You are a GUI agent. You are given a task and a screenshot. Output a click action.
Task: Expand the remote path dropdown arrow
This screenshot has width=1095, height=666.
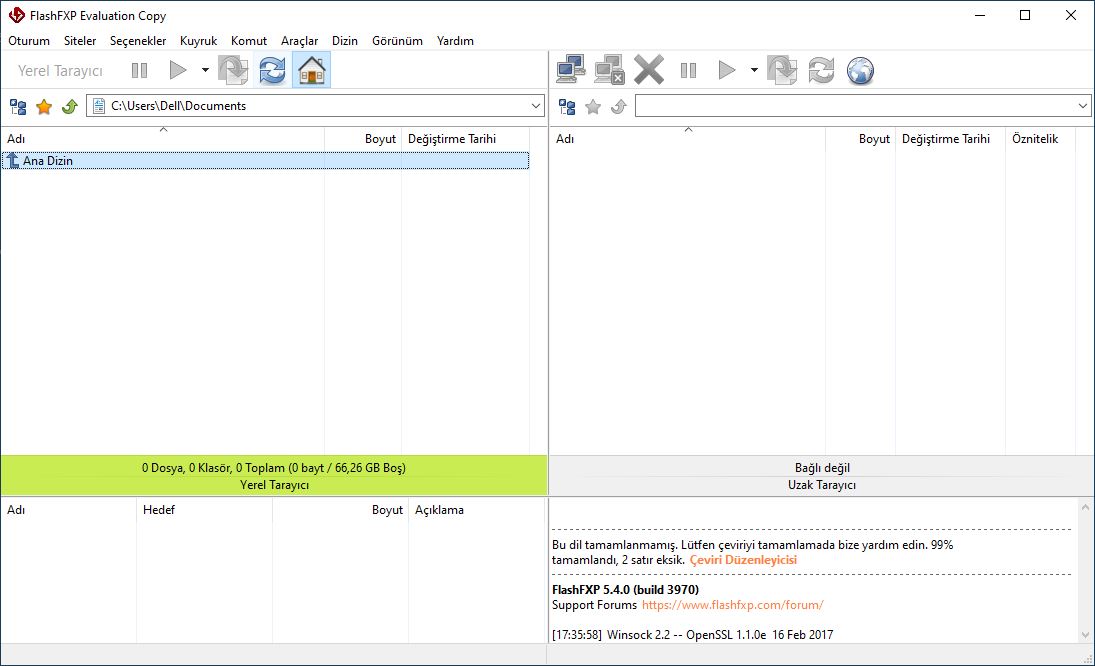pos(1082,106)
